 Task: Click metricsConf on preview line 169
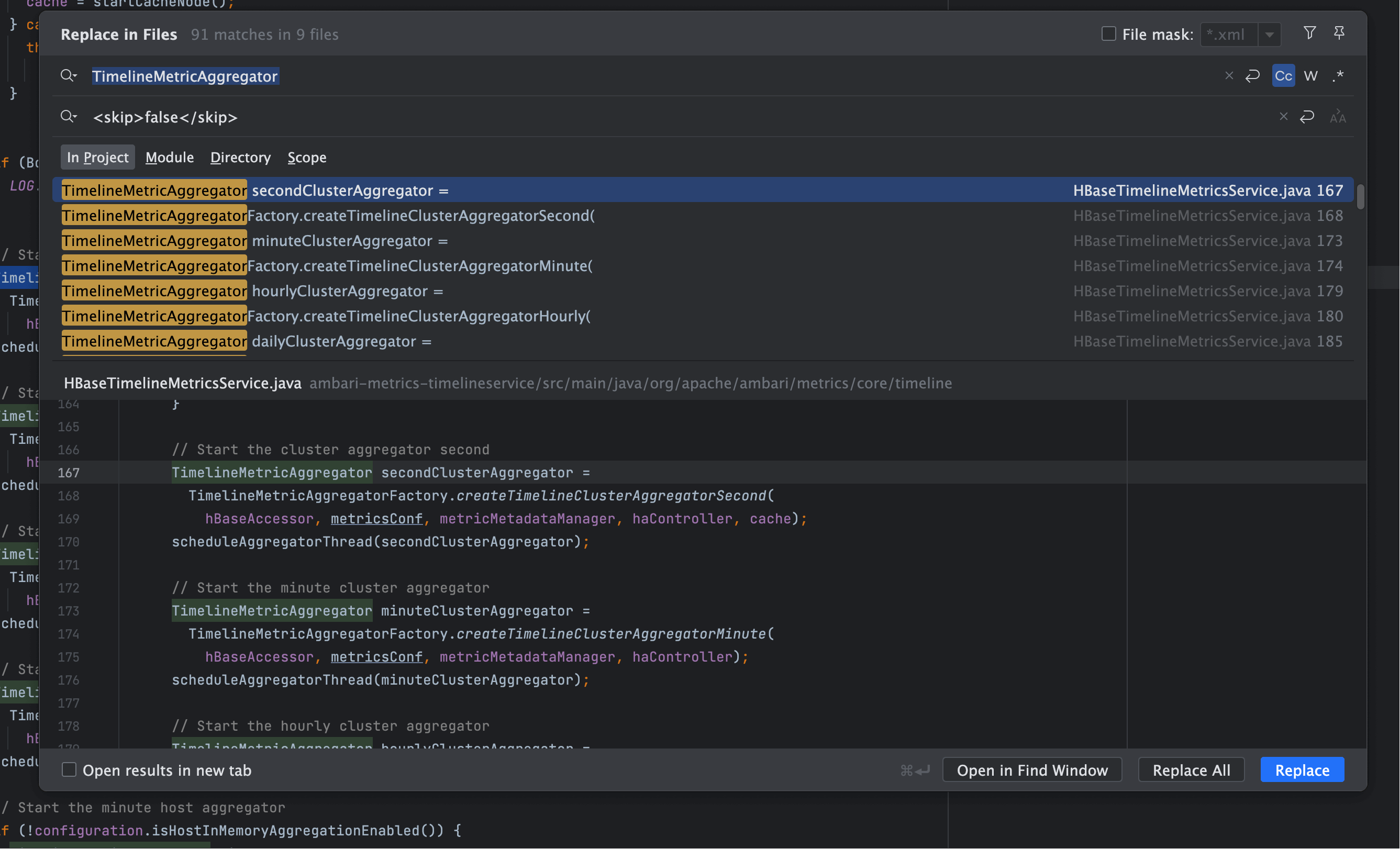377,519
